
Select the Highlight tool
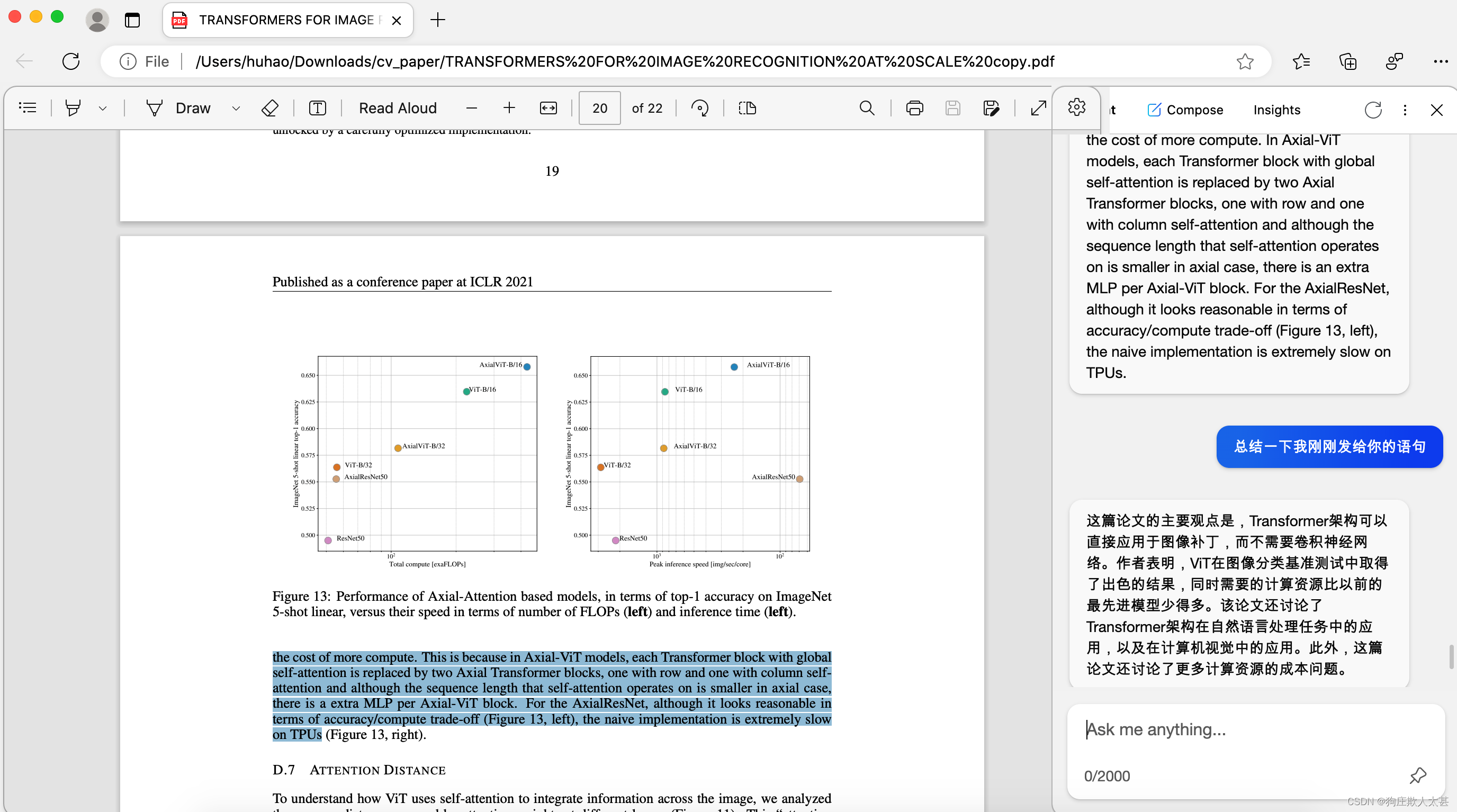pyautogui.click(x=73, y=107)
